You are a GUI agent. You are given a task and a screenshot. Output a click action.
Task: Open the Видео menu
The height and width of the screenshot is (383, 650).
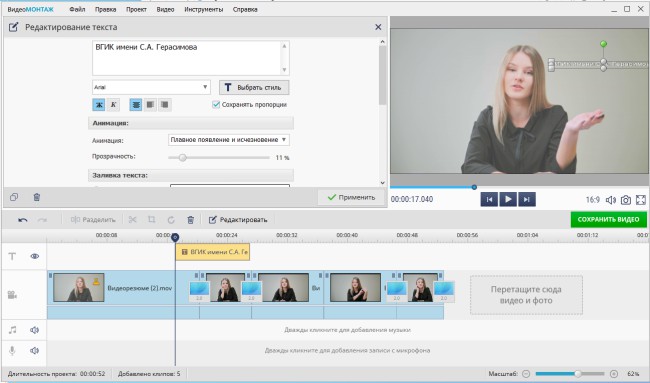pos(165,9)
